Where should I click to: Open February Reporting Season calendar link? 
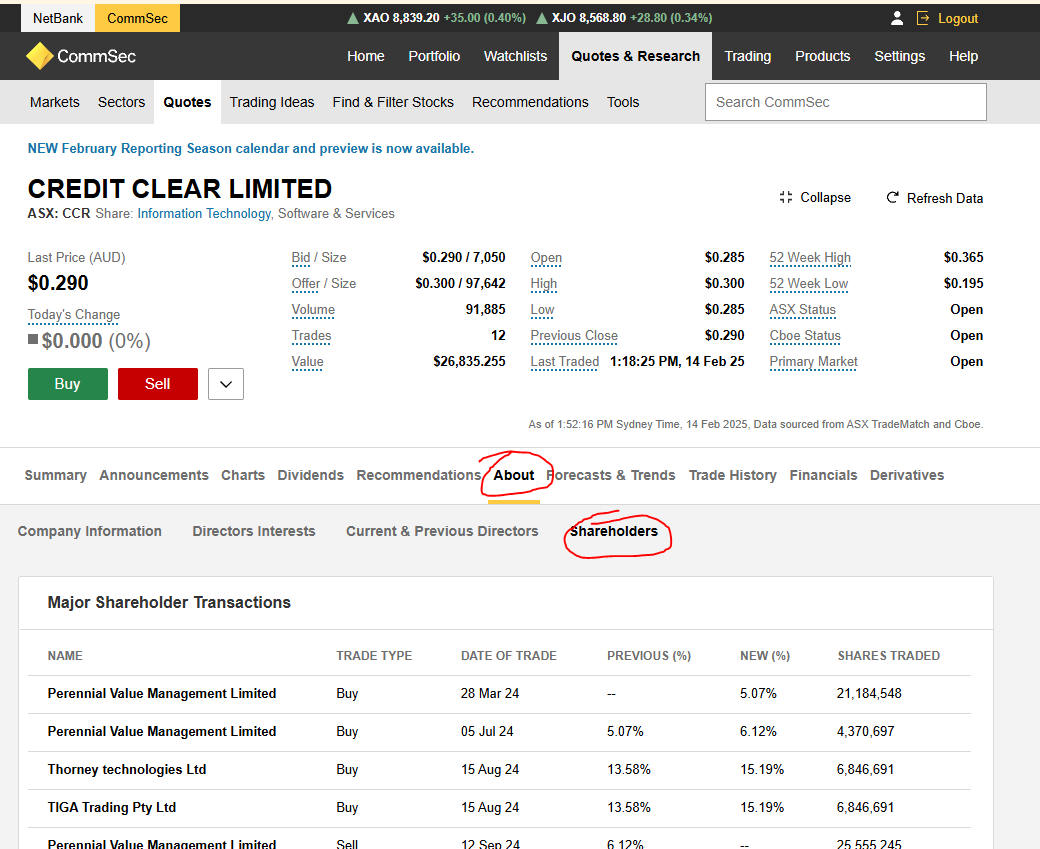click(250, 148)
